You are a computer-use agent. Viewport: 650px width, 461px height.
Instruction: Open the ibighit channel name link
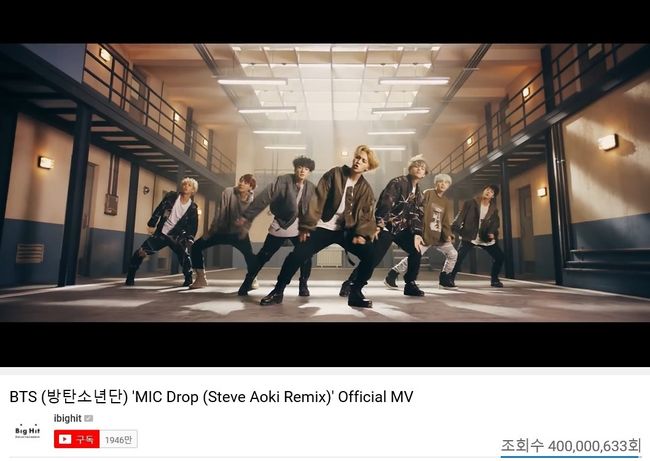(x=68, y=418)
